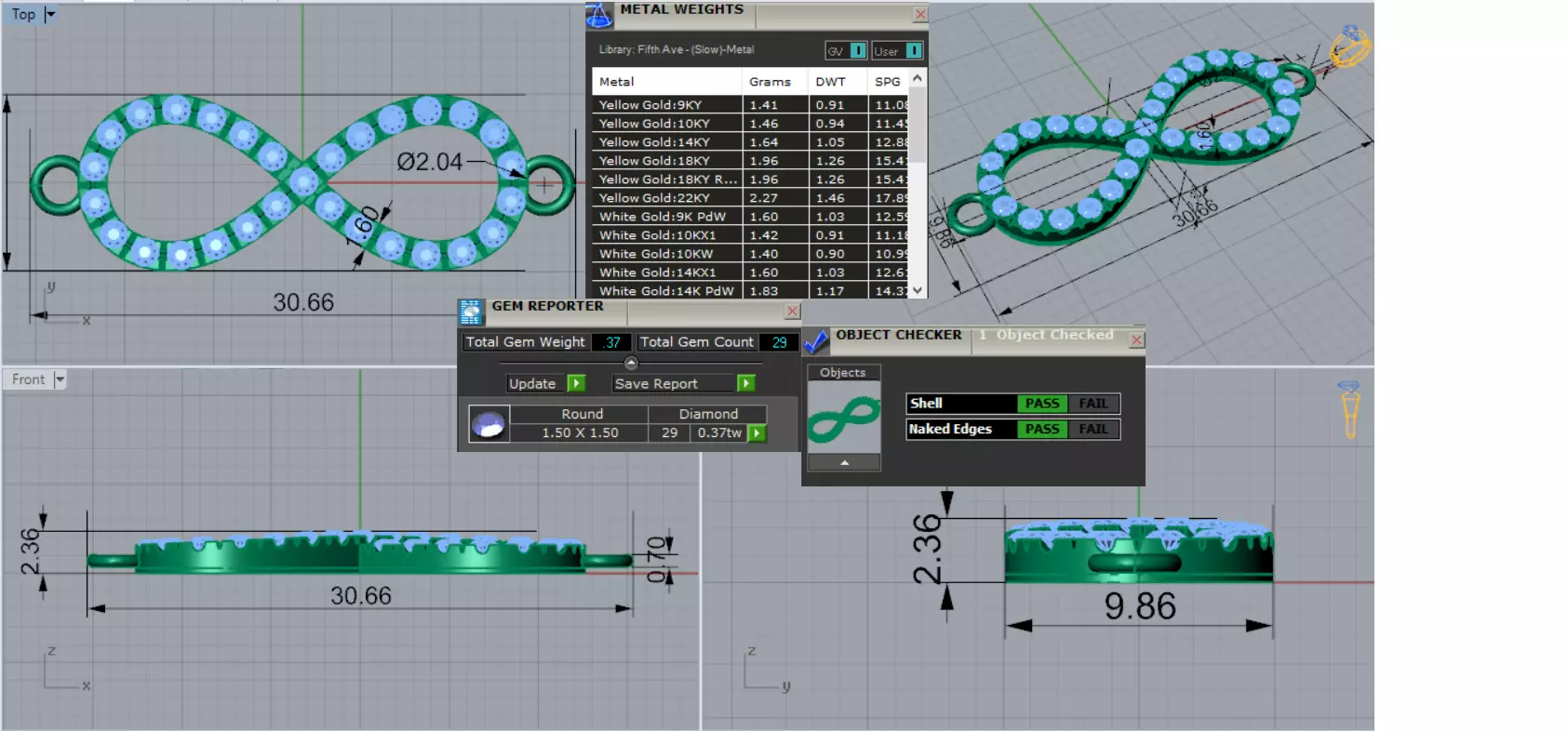Screen dimensions: 1568x731
Task: Select the Yellow Gold:18KY row
Action: point(750,161)
